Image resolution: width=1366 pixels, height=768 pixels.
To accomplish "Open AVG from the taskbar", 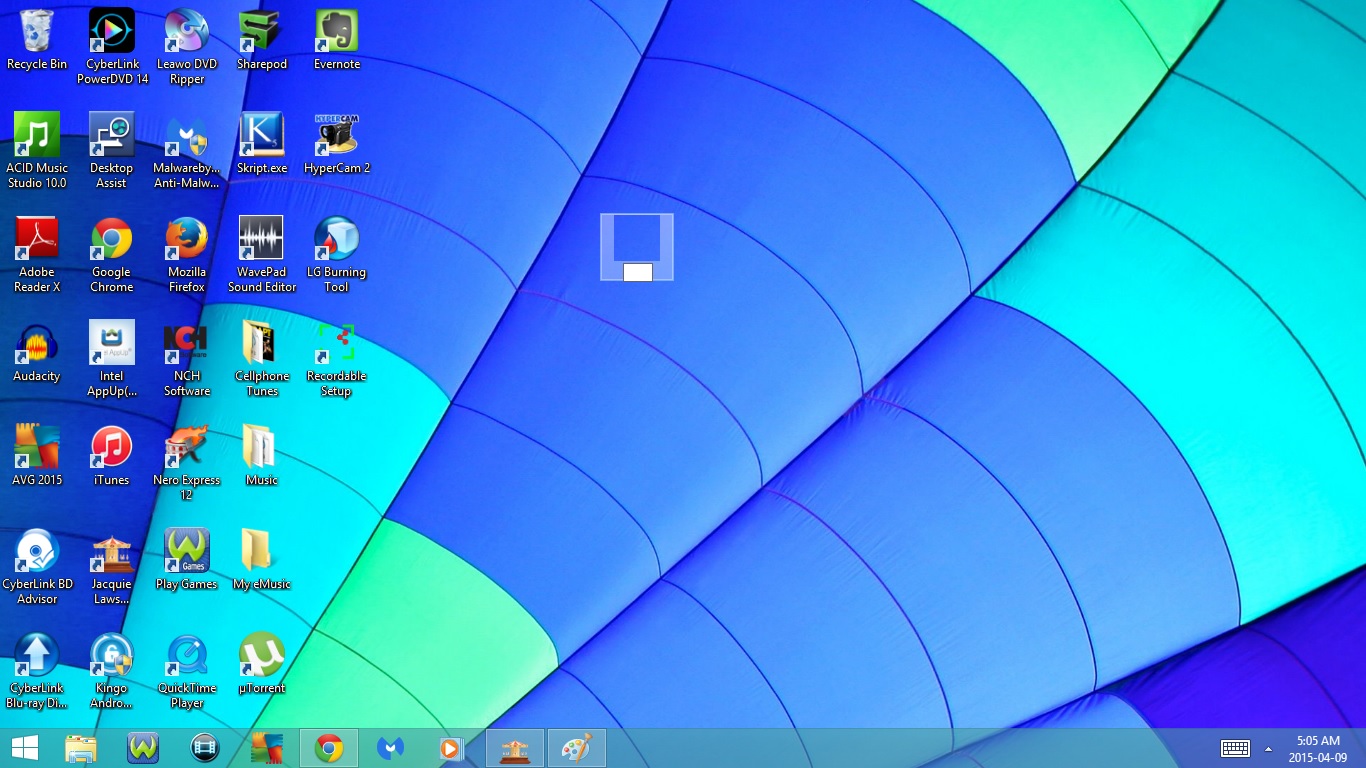I will click(267, 748).
